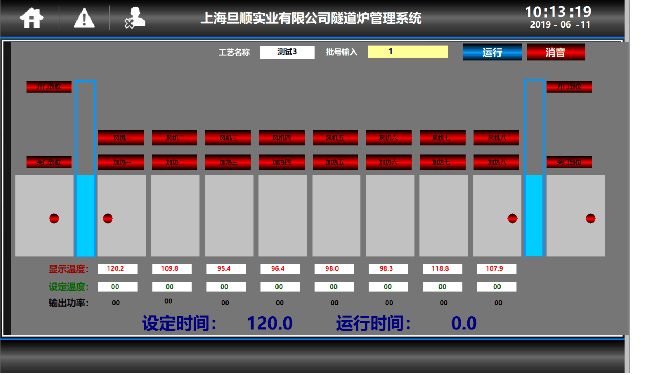Click the left blue door level bar

(x=85, y=168)
